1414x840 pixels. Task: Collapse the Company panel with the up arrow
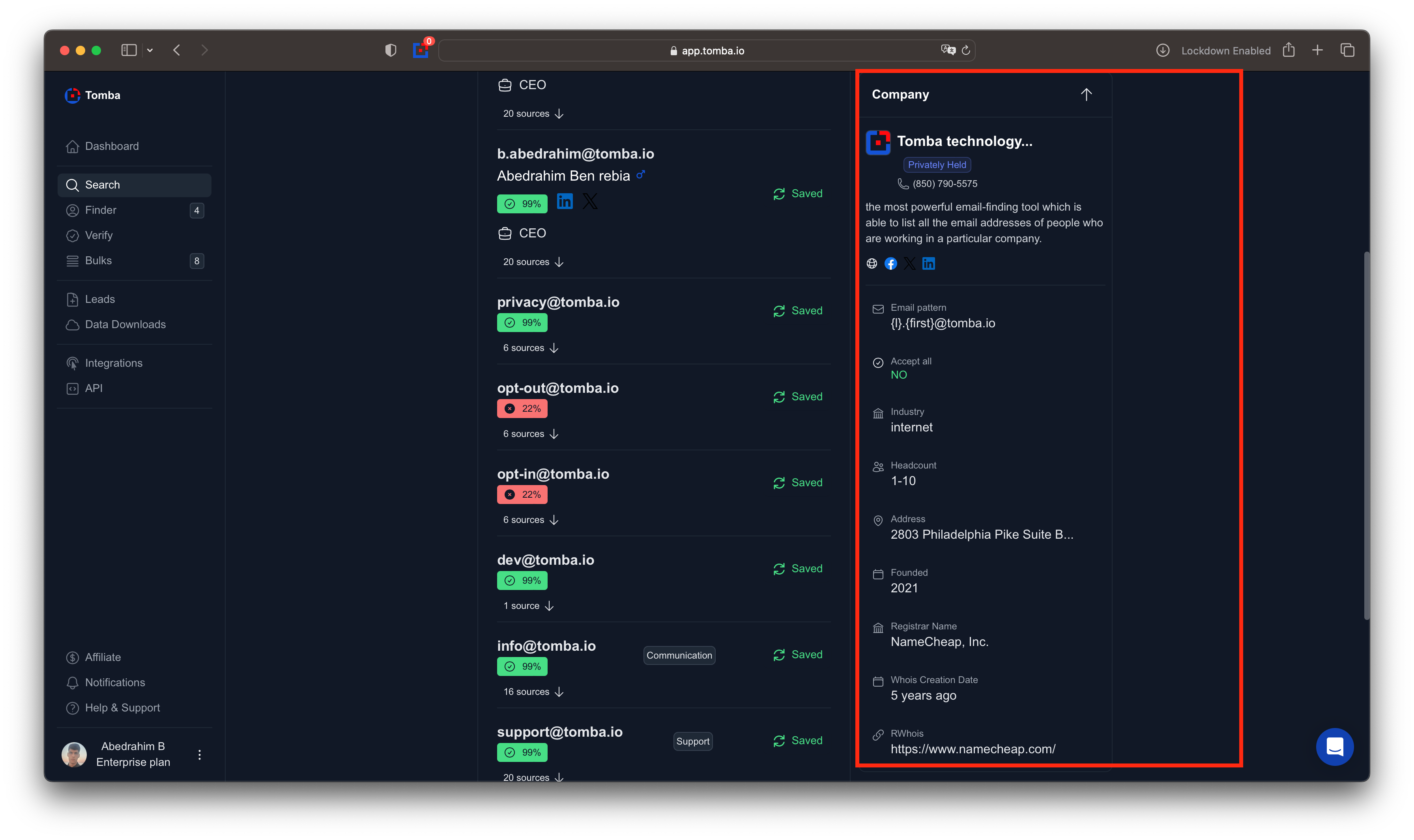(x=1086, y=95)
